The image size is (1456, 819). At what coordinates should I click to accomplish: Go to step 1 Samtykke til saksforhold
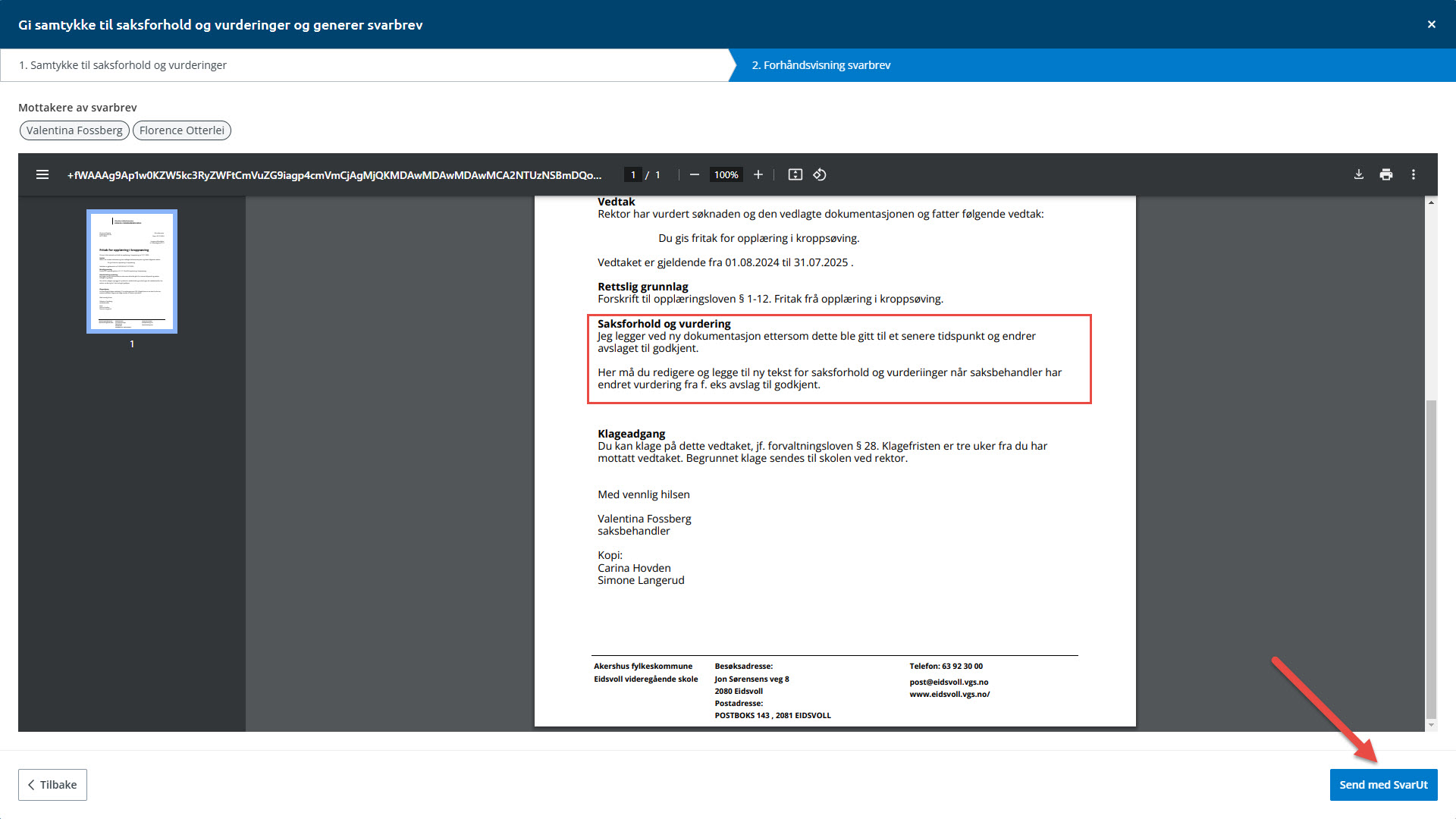point(123,65)
